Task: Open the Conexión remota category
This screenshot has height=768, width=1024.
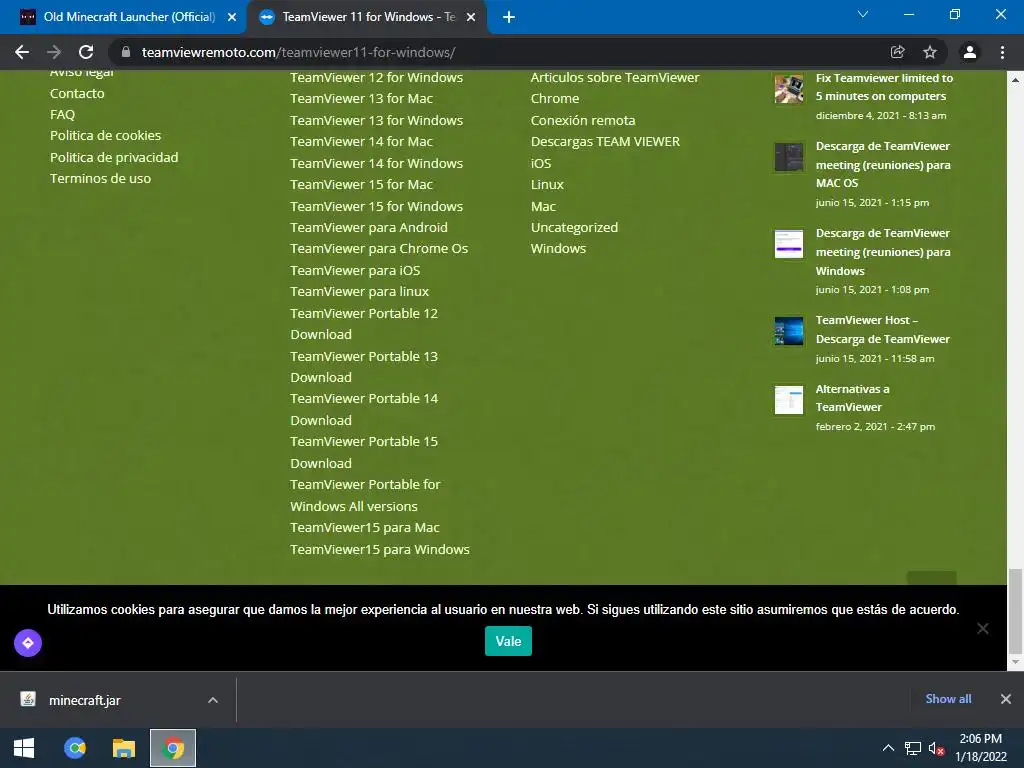Action: click(x=583, y=120)
